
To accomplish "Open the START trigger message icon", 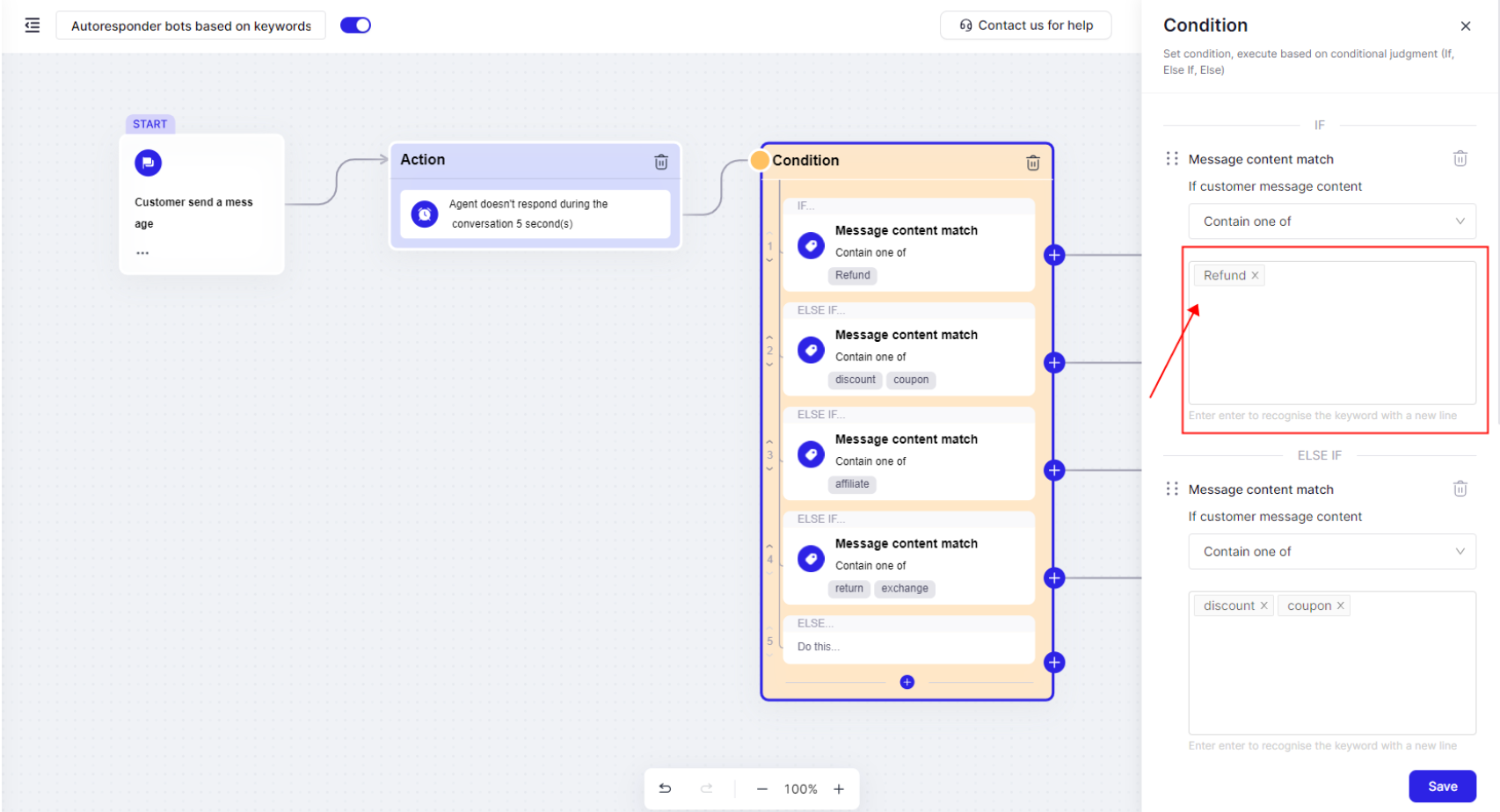I will [148, 163].
